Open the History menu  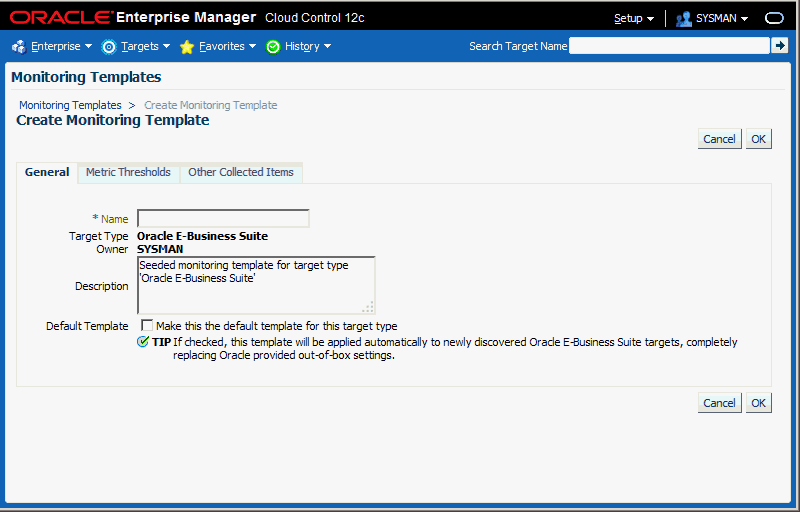[308, 46]
